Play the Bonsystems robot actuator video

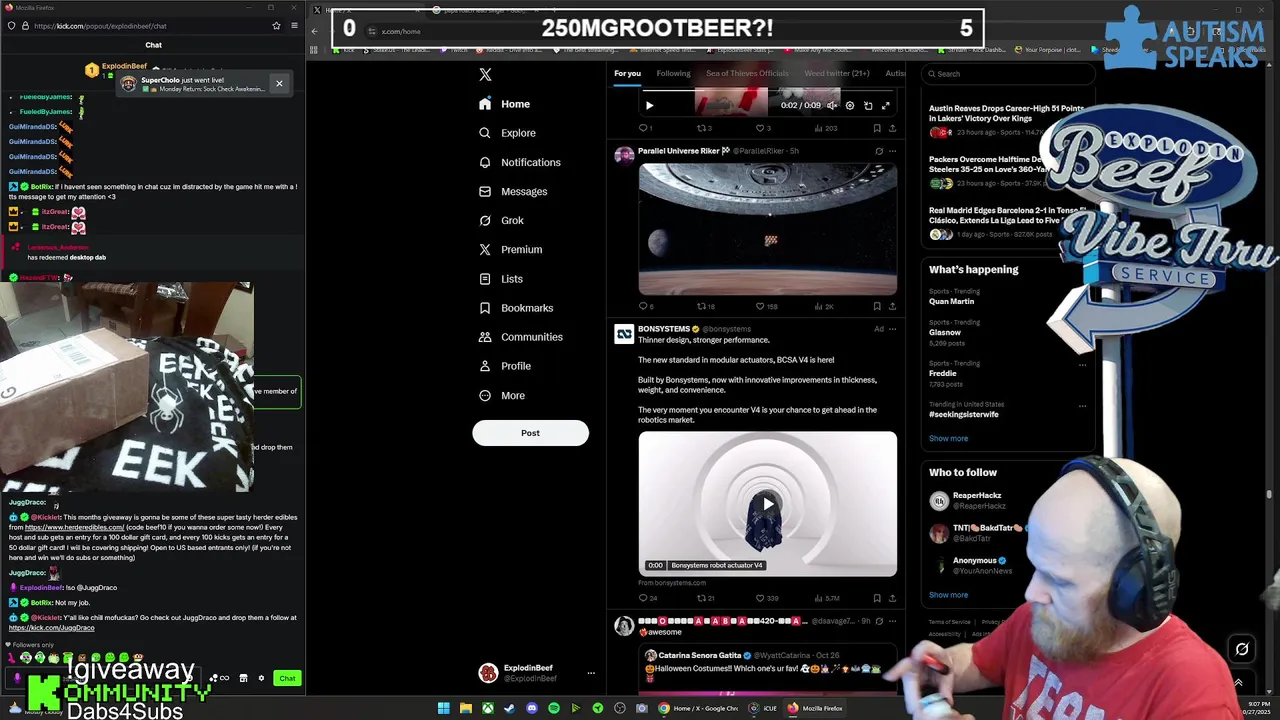767,504
